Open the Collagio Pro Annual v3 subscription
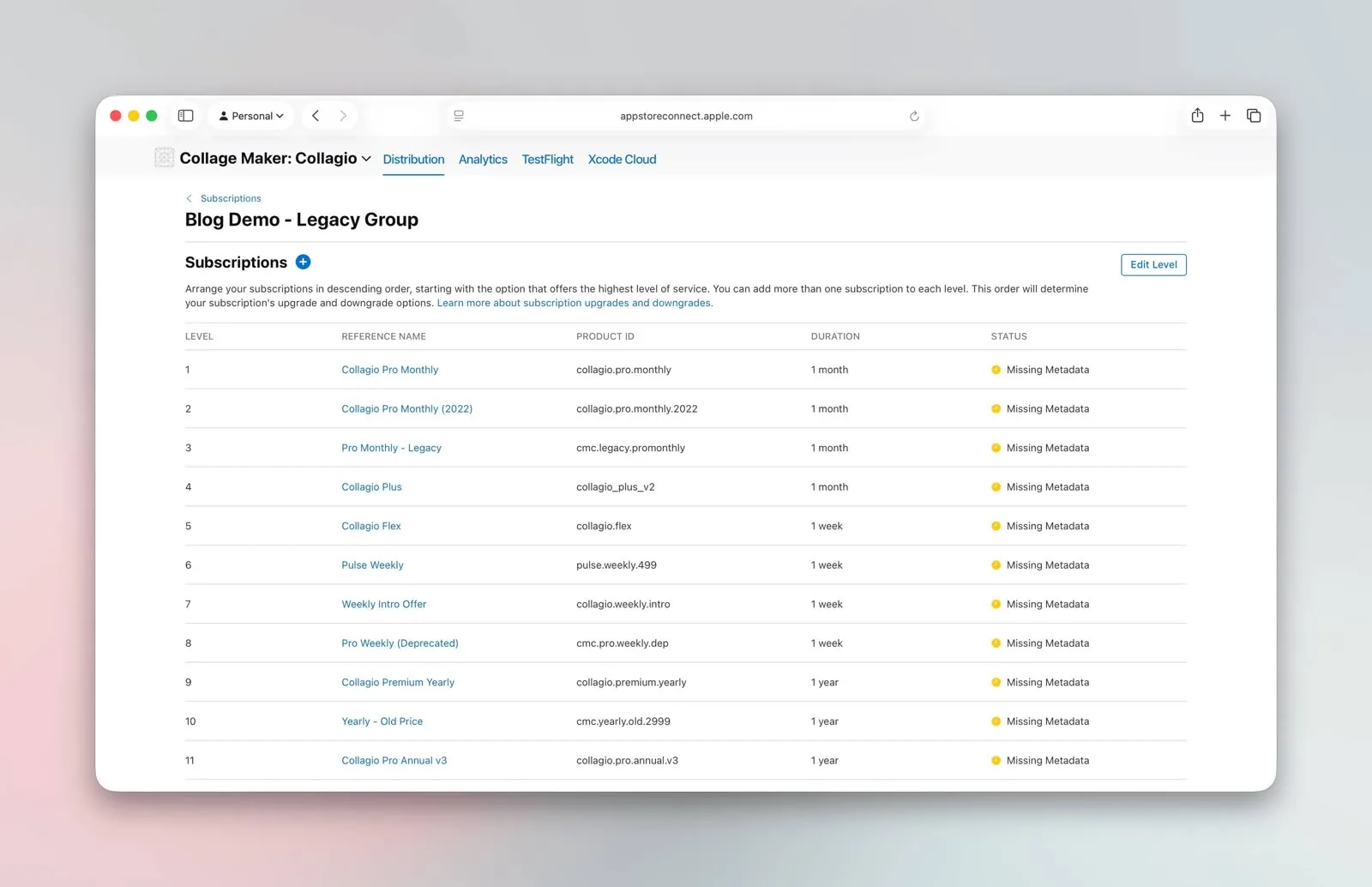Viewport: 1372px width, 887px height. pos(394,761)
